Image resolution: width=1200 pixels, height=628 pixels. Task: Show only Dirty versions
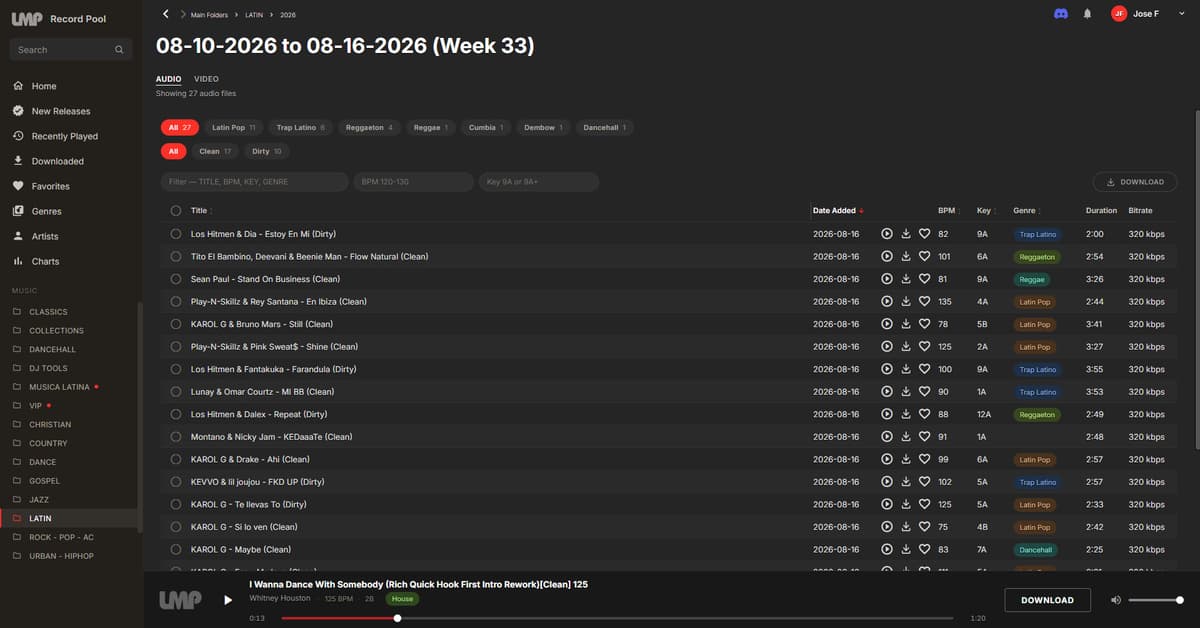pos(267,152)
